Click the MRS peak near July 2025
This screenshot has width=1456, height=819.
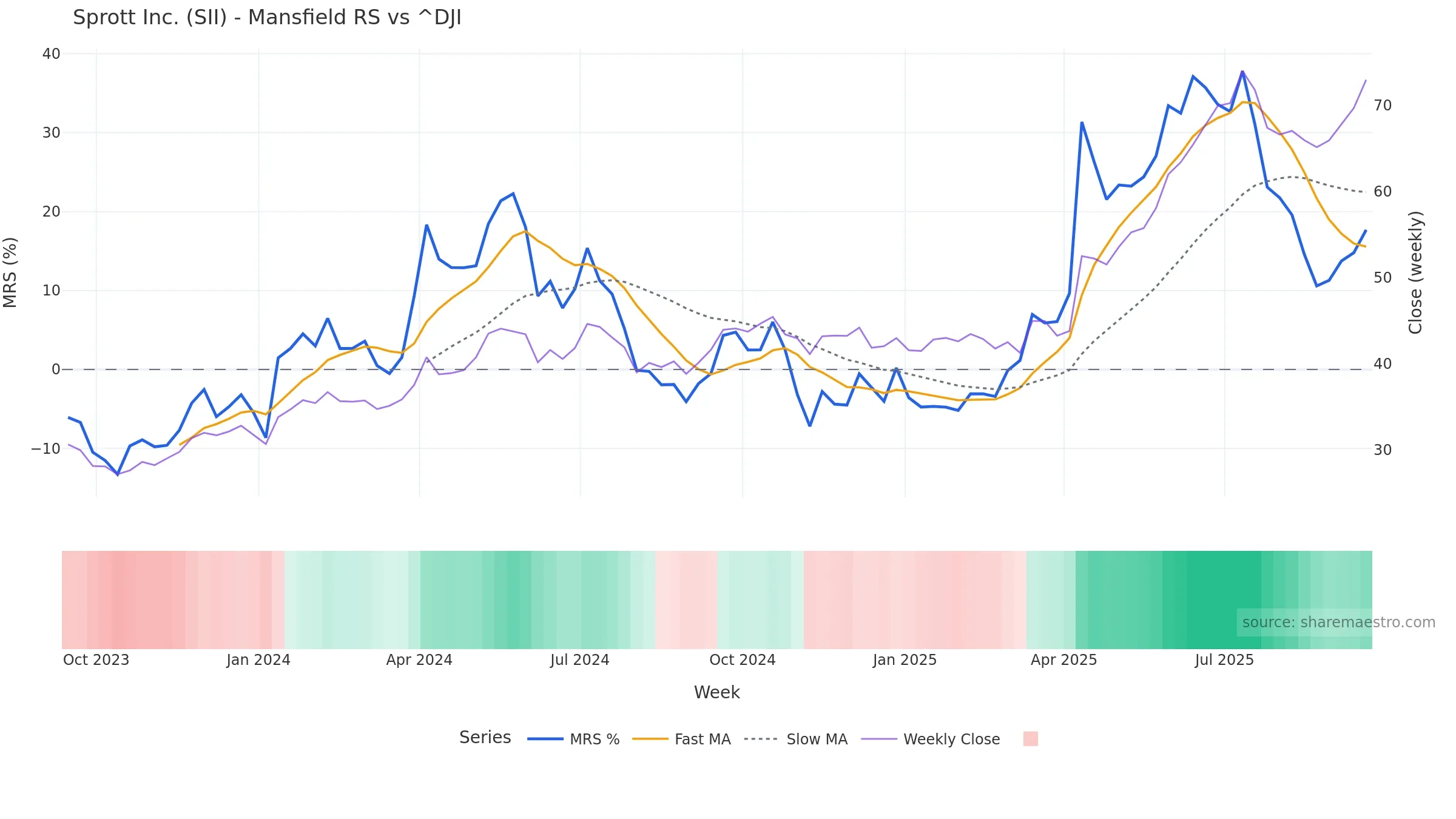coord(1242,72)
